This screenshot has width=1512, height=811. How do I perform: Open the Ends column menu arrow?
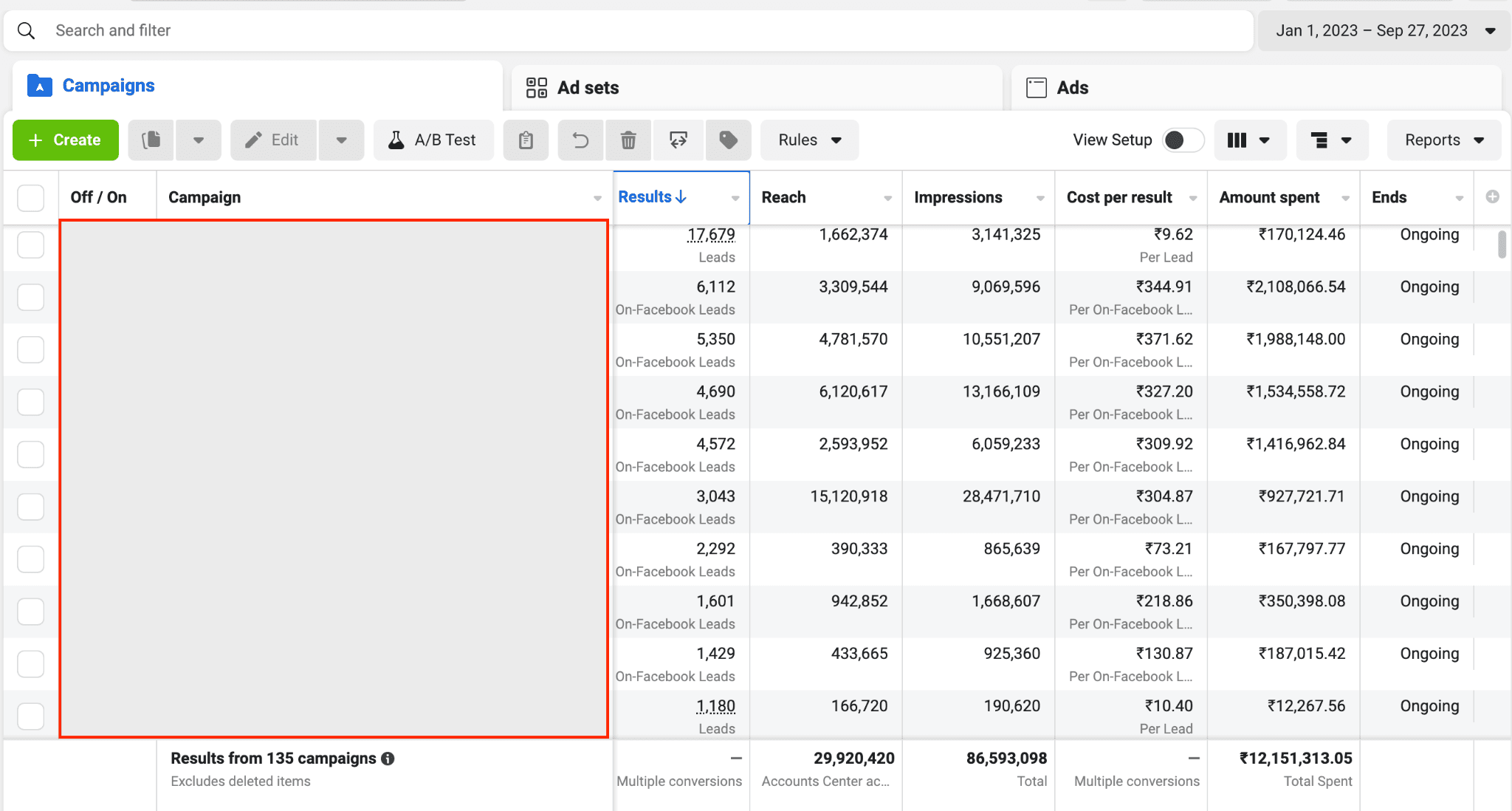coord(1459,198)
